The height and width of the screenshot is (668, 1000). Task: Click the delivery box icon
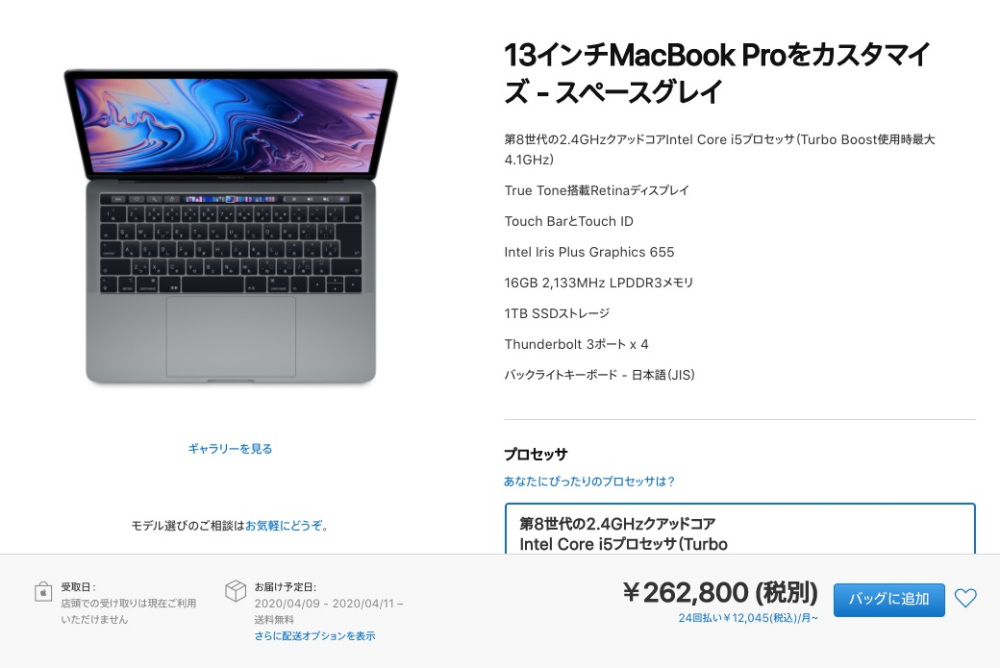click(235, 590)
